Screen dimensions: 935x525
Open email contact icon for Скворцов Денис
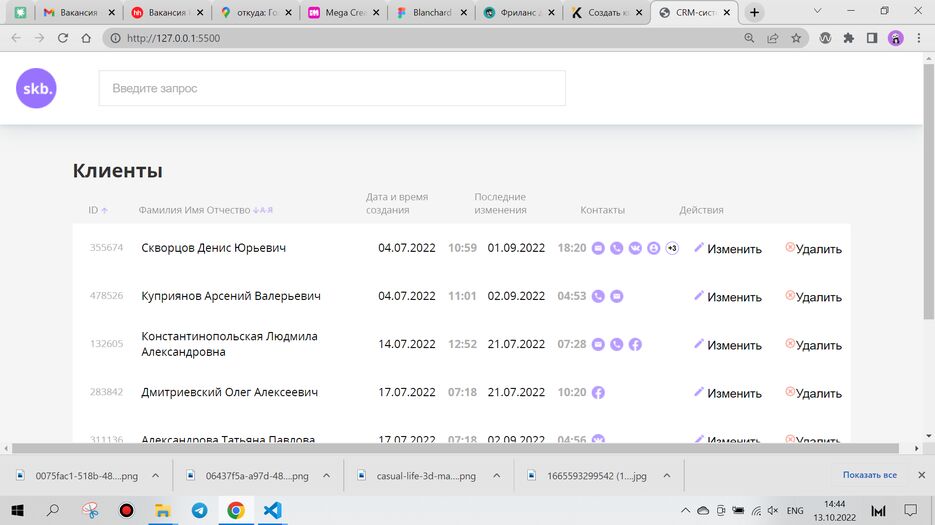coord(598,248)
